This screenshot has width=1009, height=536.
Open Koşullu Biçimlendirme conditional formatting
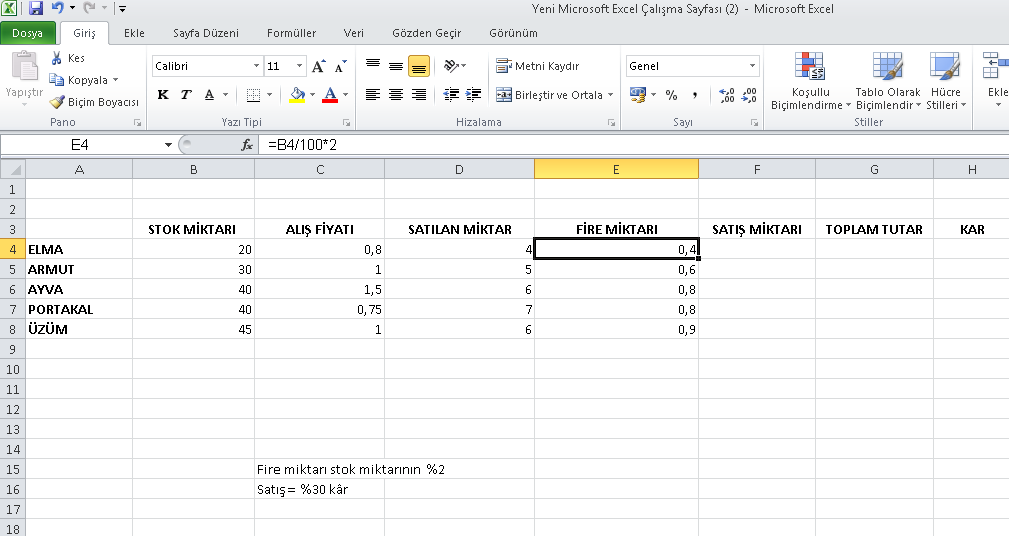[x=810, y=81]
